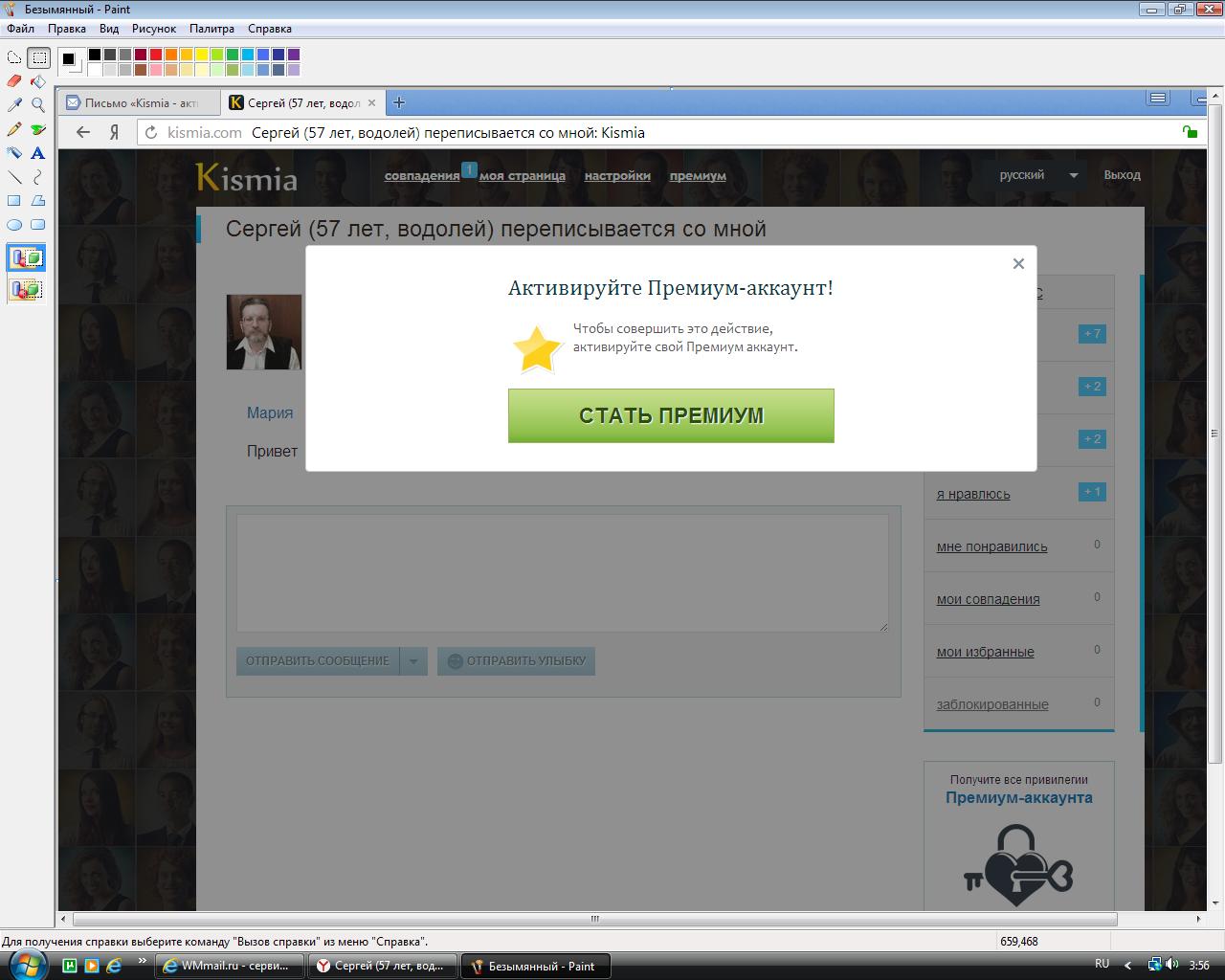Click the Kismia logo

246,176
